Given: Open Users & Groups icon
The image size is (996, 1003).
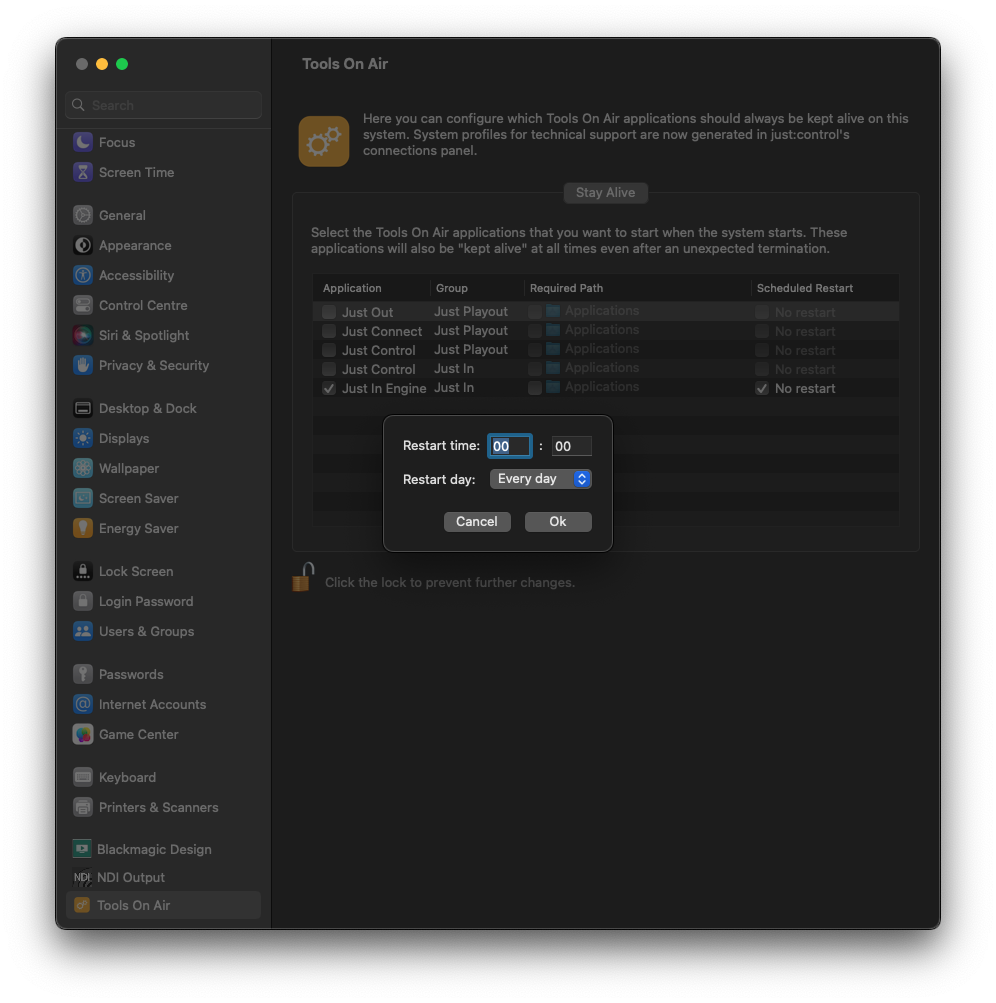Looking at the screenshot, I should tap(83, 631).
